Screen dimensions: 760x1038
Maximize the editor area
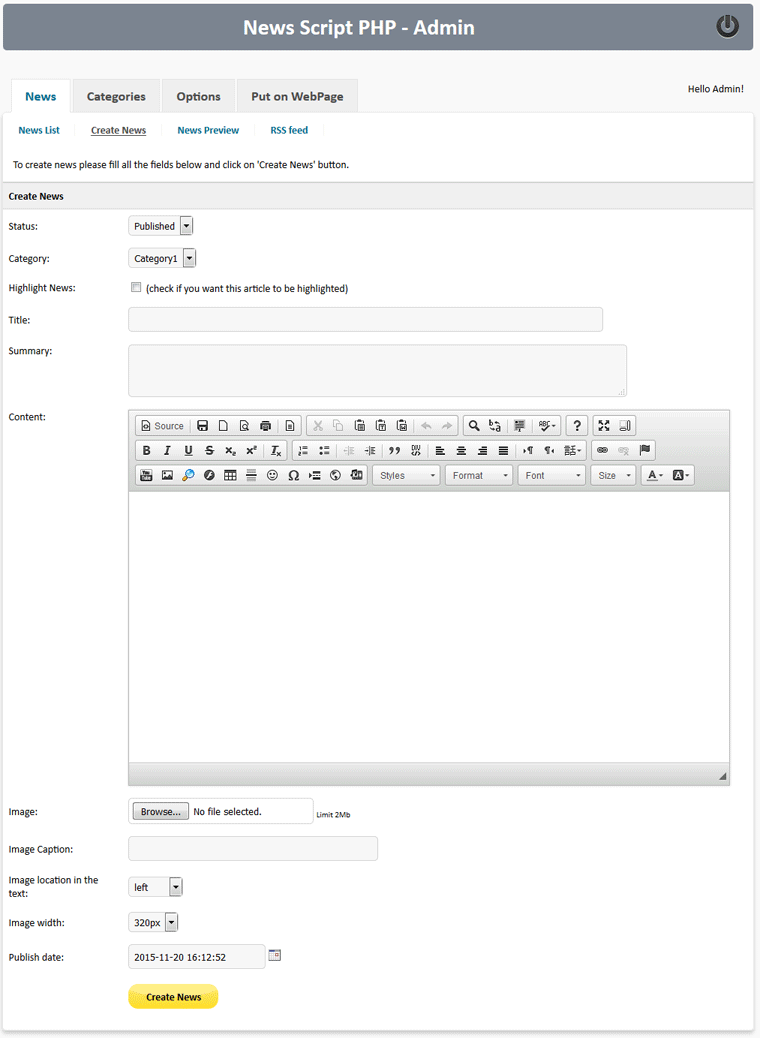point(604,426)
